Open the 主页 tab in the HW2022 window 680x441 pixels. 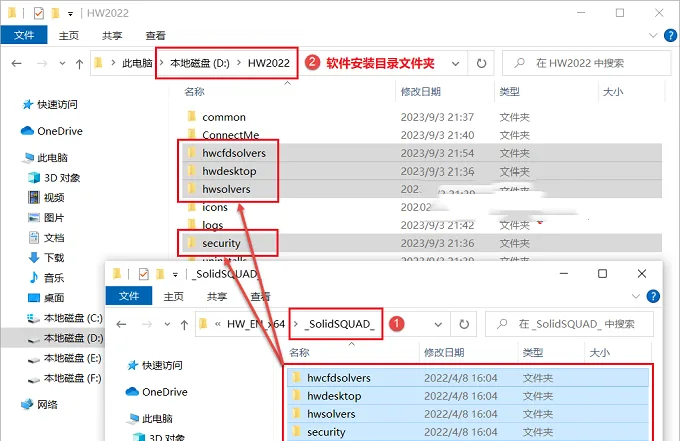(x=69, y=36)
